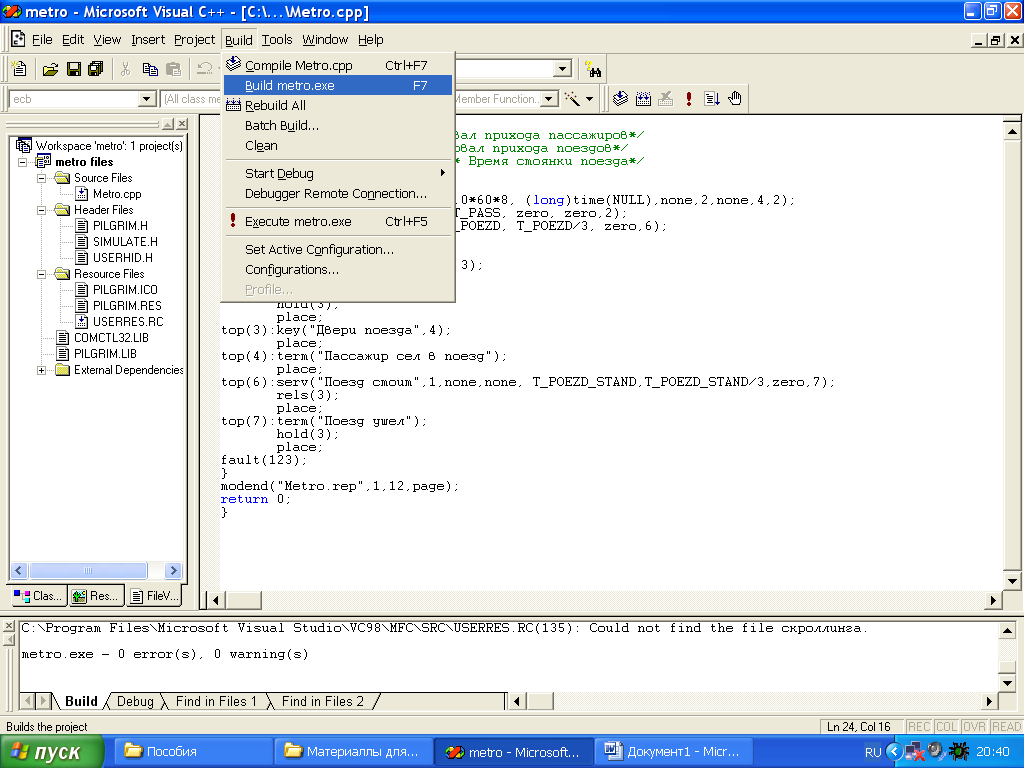Open Set Active Configuration... dialog entry

tap(338, 249)
